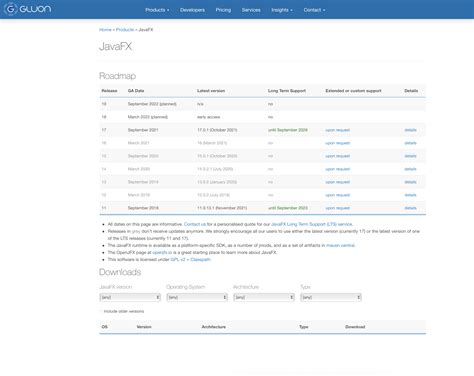Screen dimensions: 474x376
Task: Visit the openjfx.io link
Action: pyautogui.click(x=162, y=252)
